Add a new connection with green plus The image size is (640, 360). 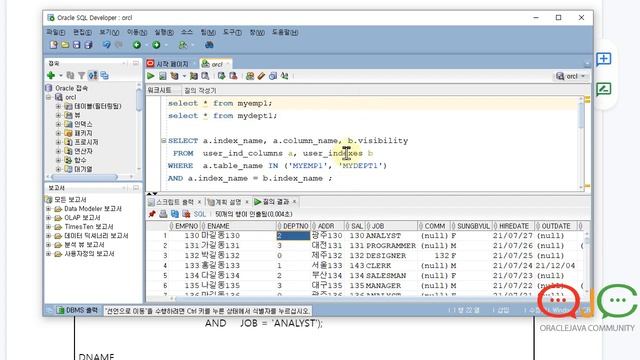click(51, 75)
